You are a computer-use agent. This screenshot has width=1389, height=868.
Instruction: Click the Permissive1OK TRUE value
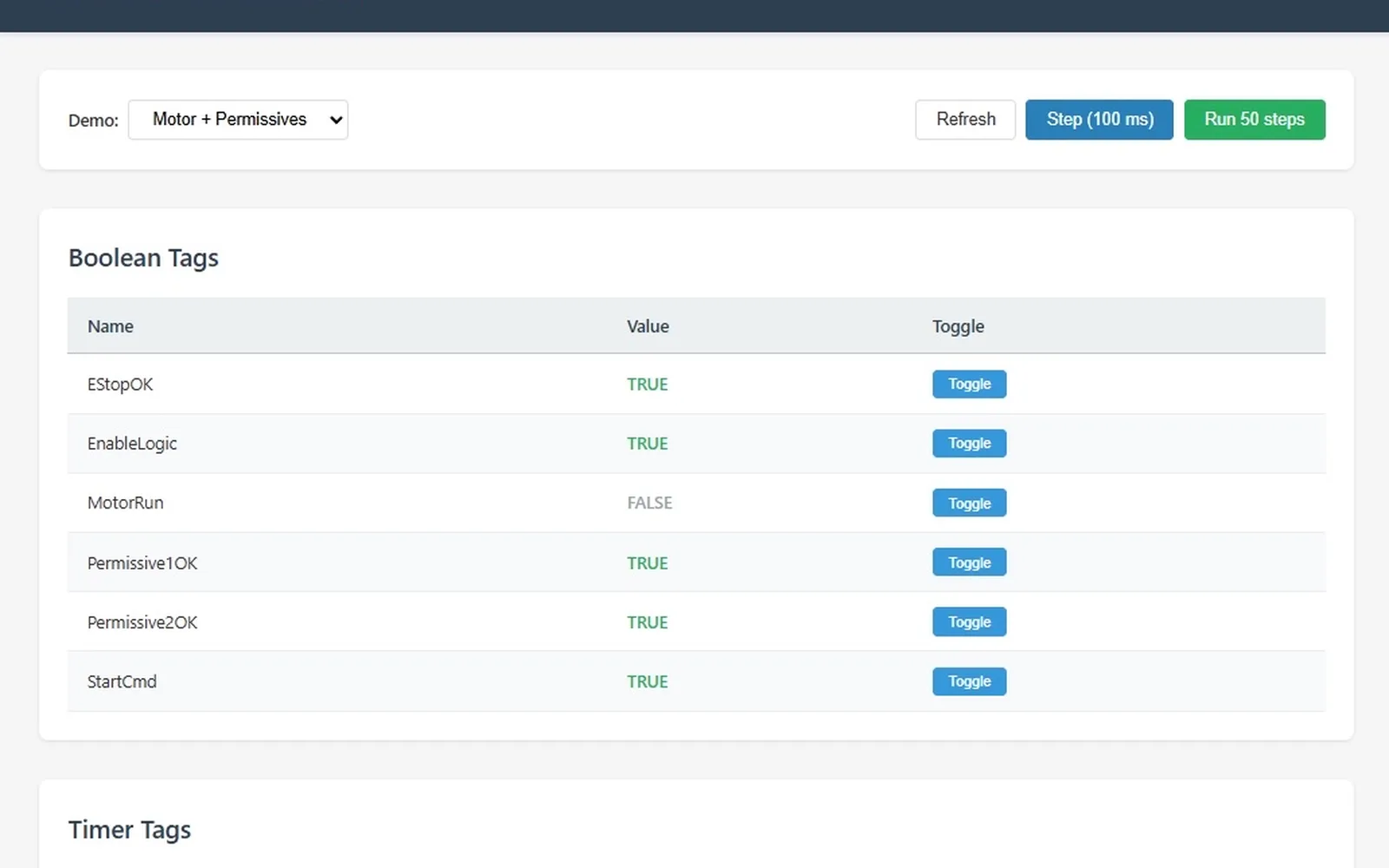pos(647,563)
